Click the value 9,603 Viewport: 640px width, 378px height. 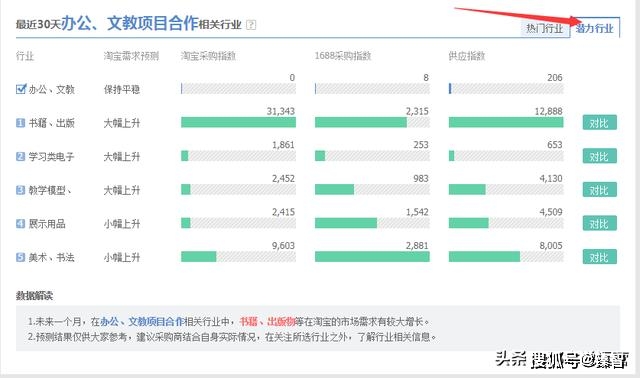(x=283, y=245)
